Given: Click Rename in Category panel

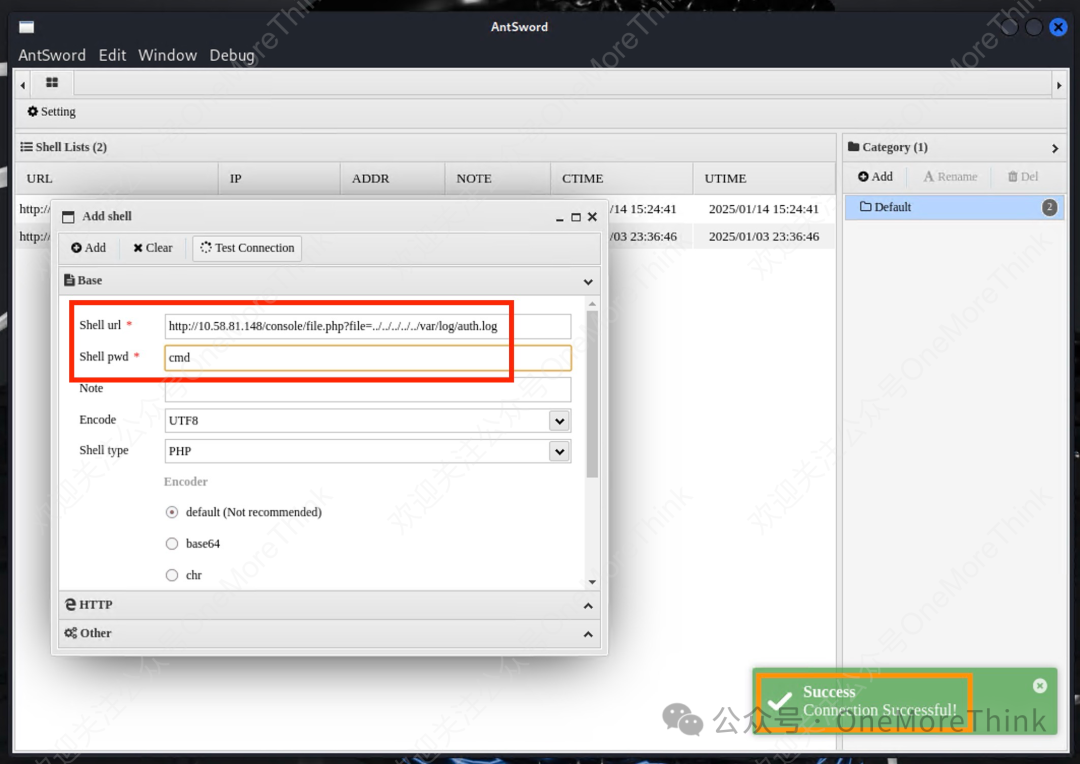Looking at the screenshot, I should 951,177.
